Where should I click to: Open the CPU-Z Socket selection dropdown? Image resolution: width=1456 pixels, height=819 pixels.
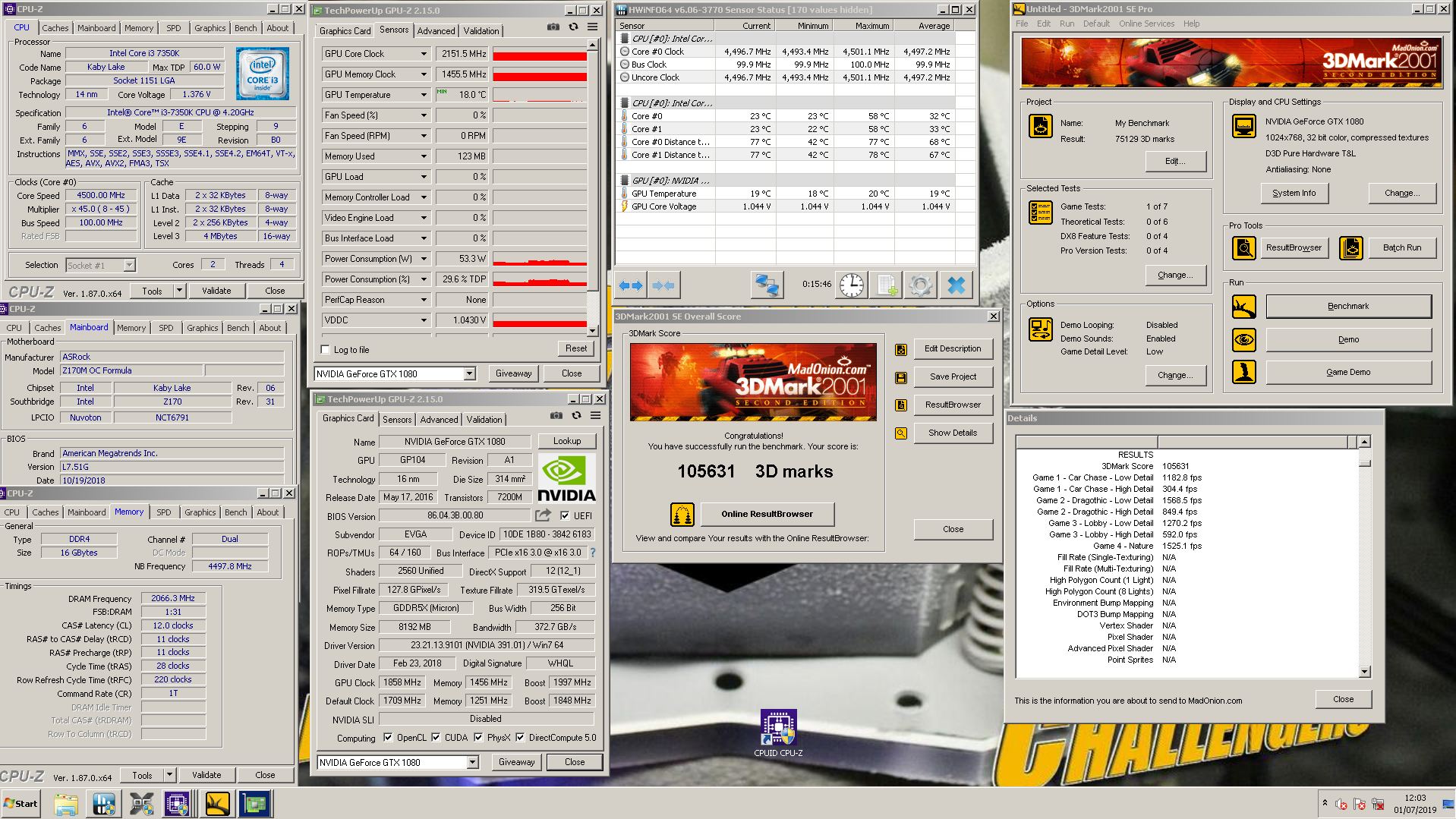click(x=129, y=265)
